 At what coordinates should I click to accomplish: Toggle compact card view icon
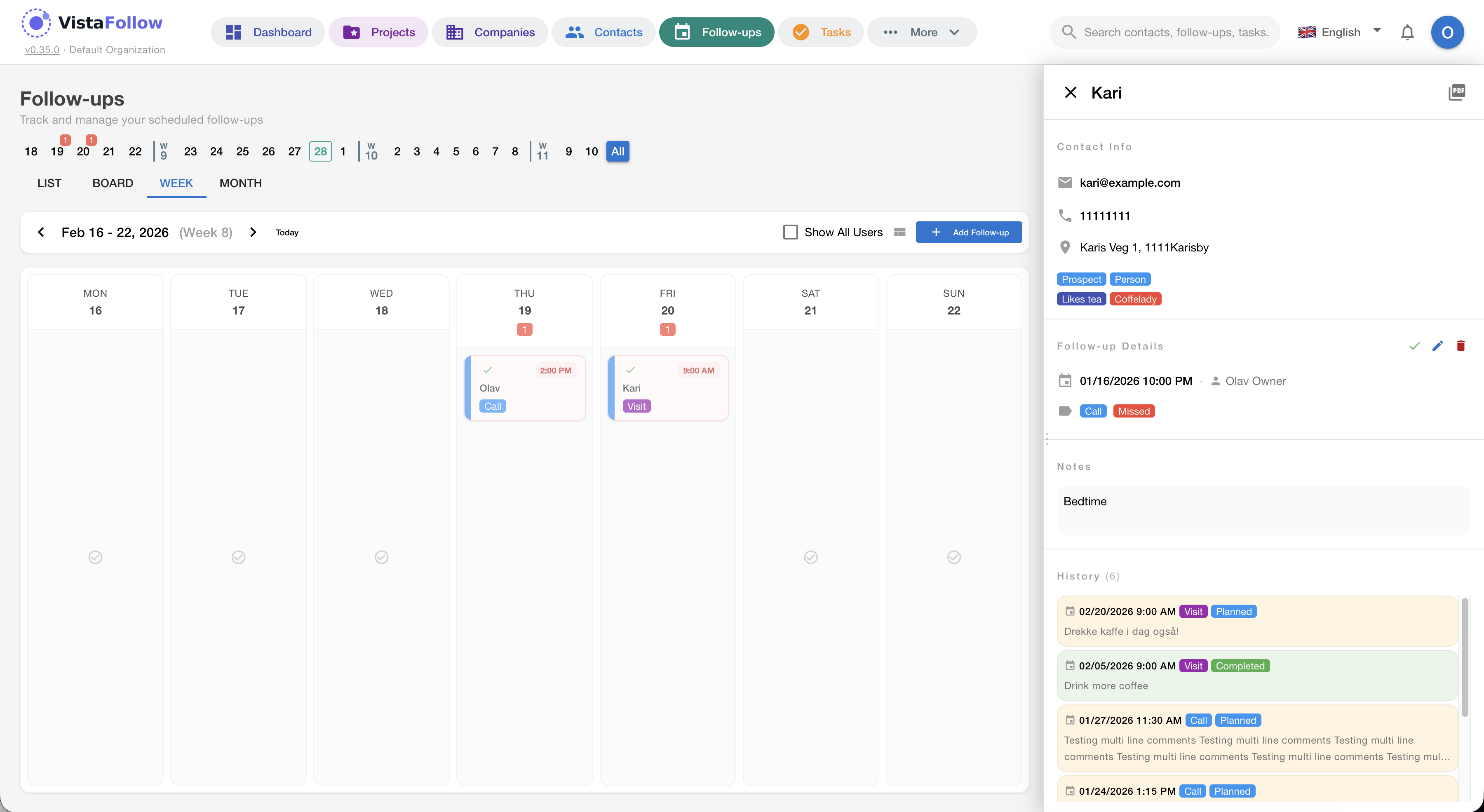coord(899,232)
